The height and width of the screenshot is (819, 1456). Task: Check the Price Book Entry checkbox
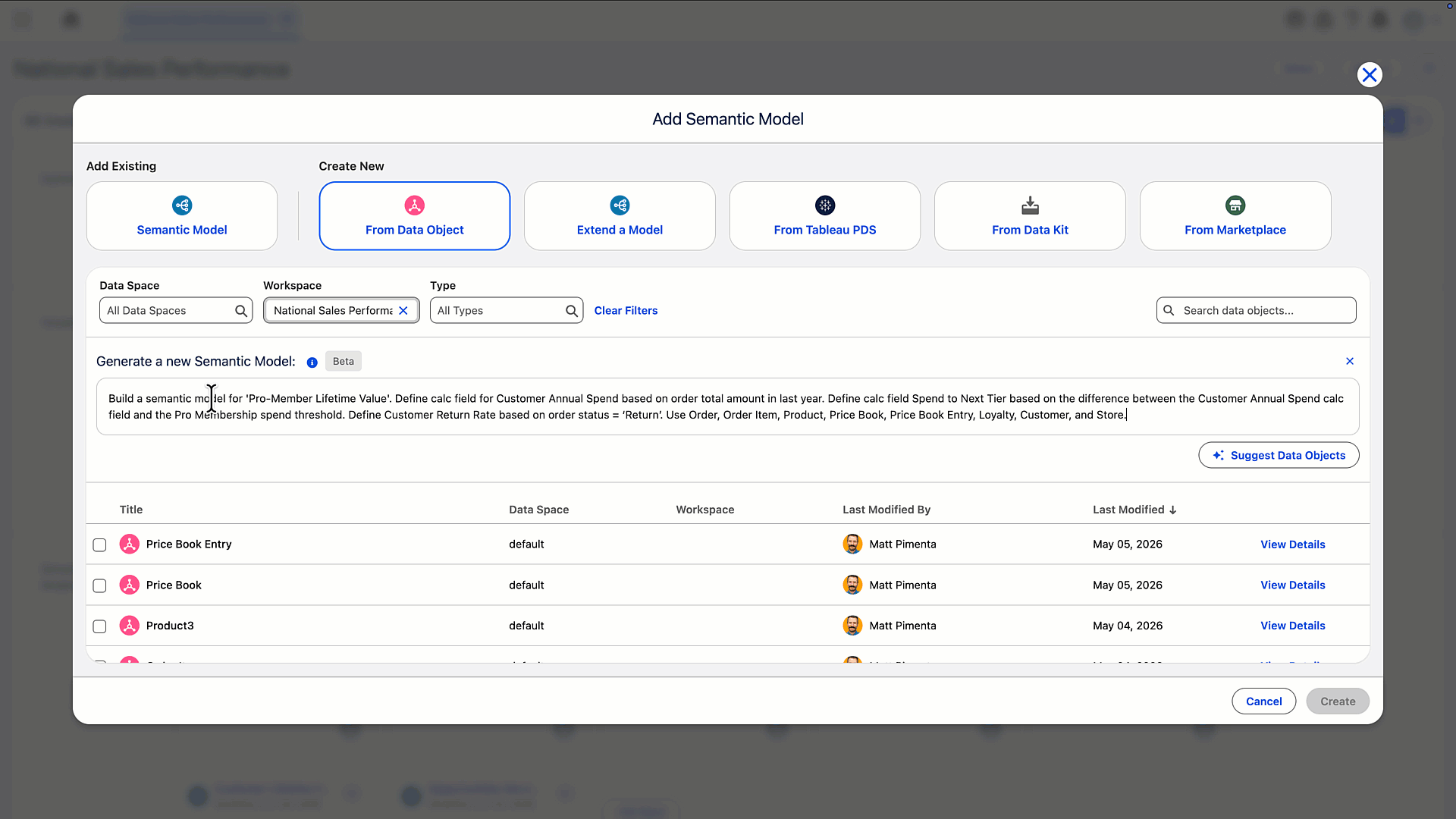click(99, 544)
